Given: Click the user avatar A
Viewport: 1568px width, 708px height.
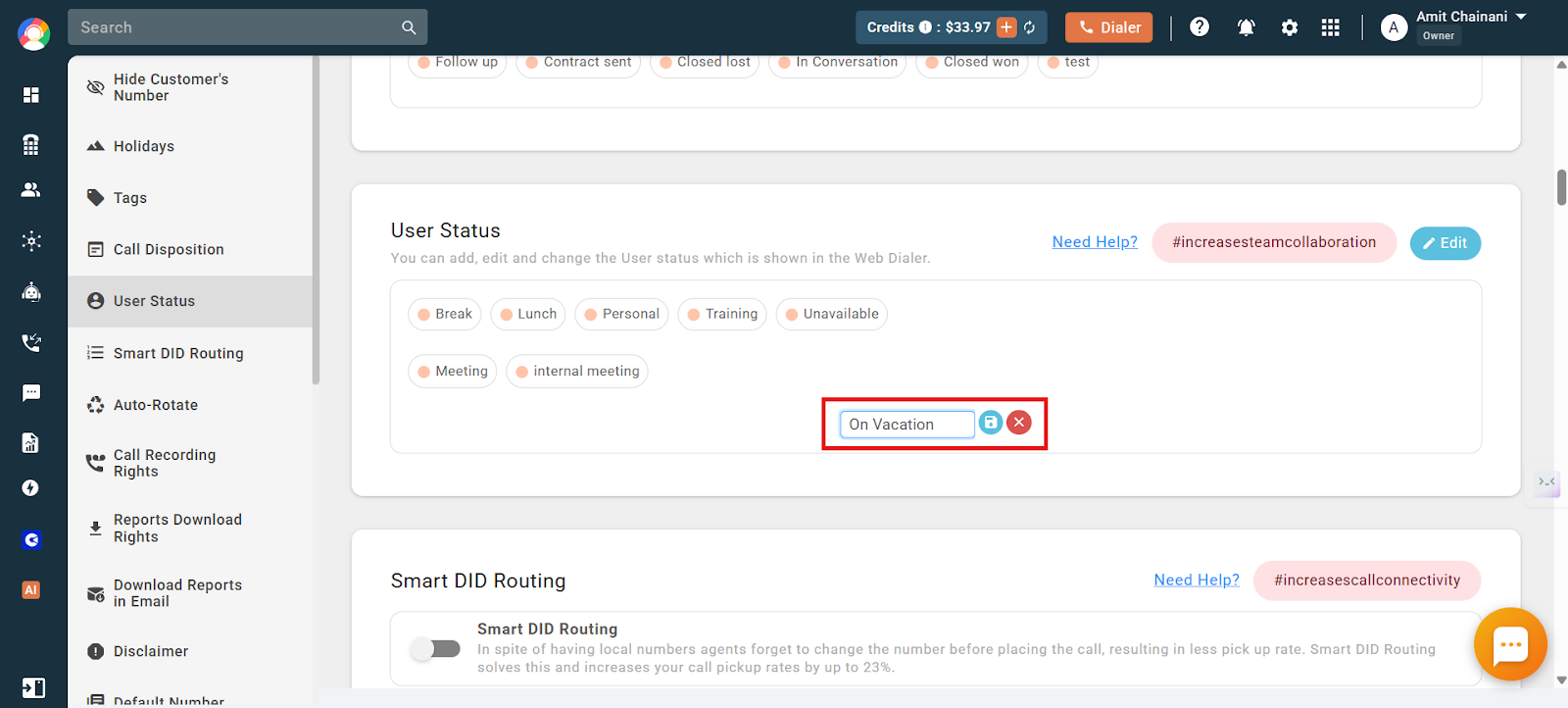Looking at the screenshot, I should pyautogui.click(x=1394, y=27).
